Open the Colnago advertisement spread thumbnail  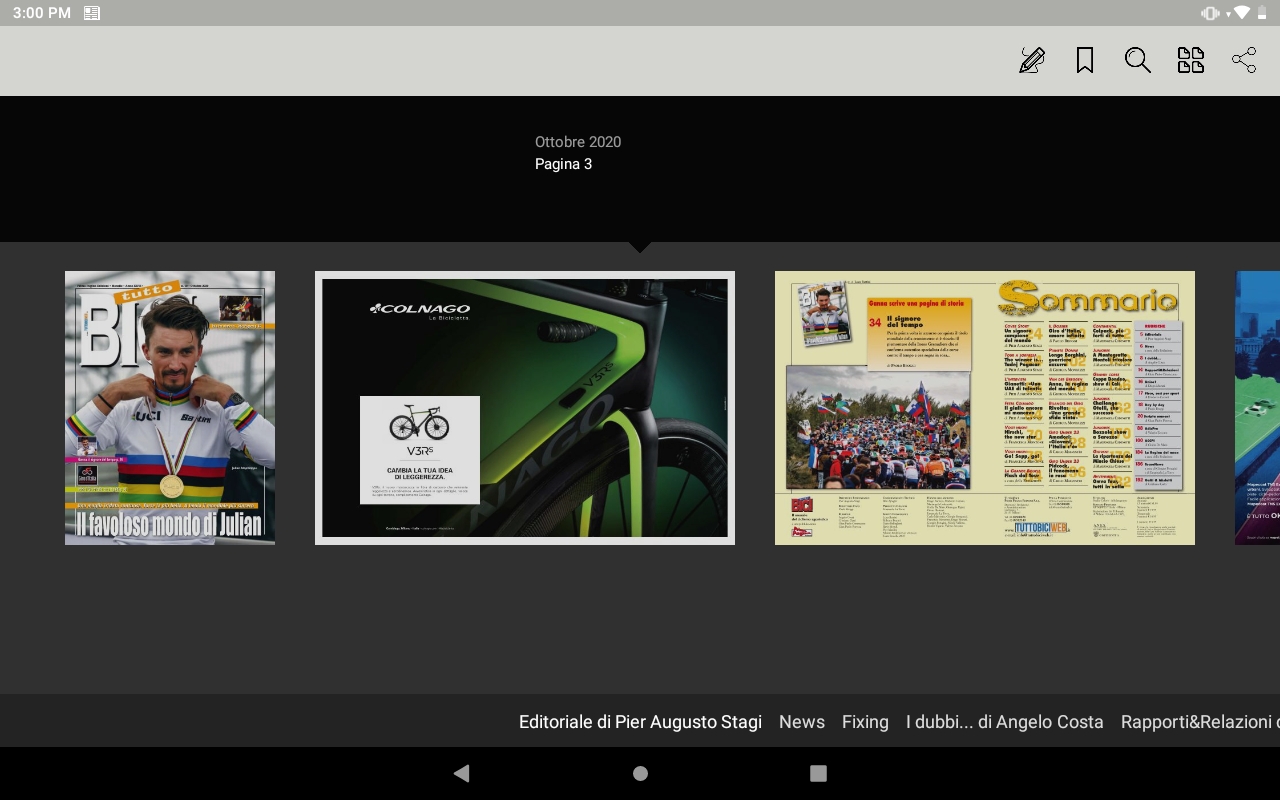(525, 408)
